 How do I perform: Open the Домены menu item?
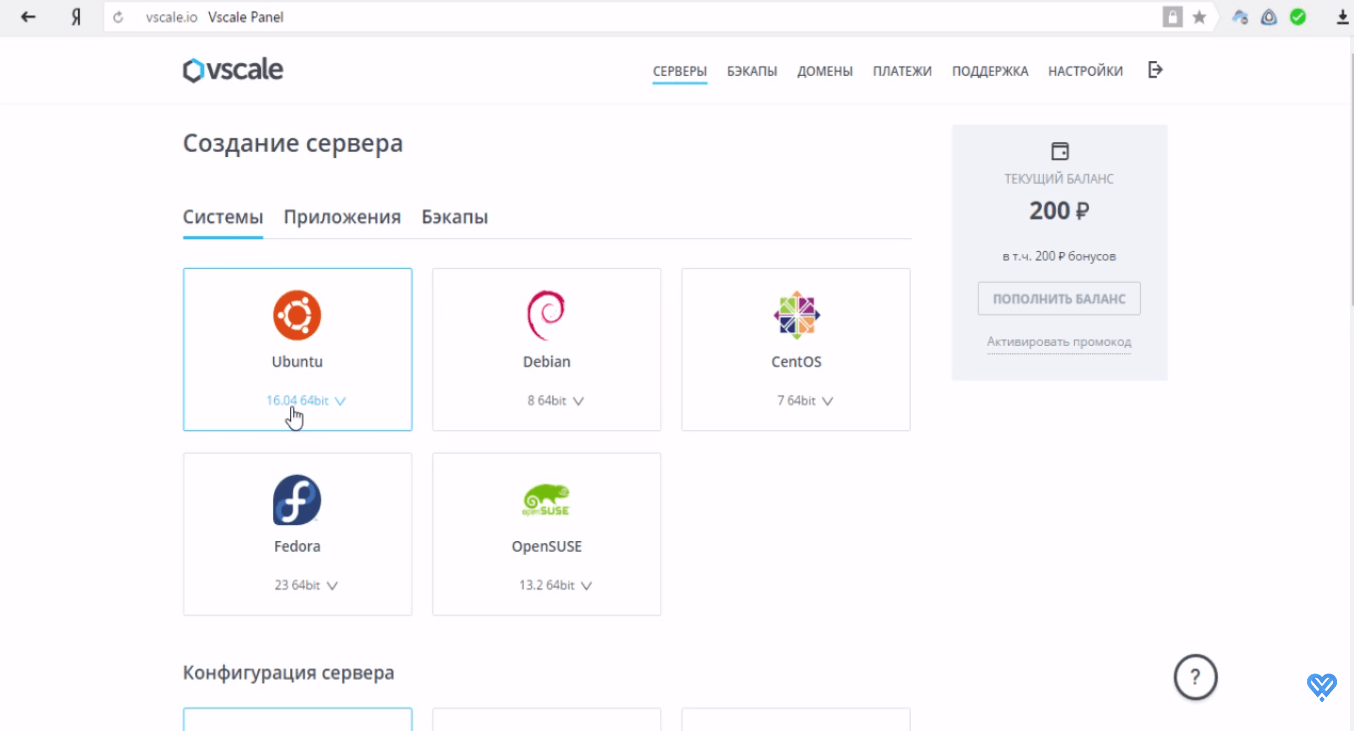825,71
